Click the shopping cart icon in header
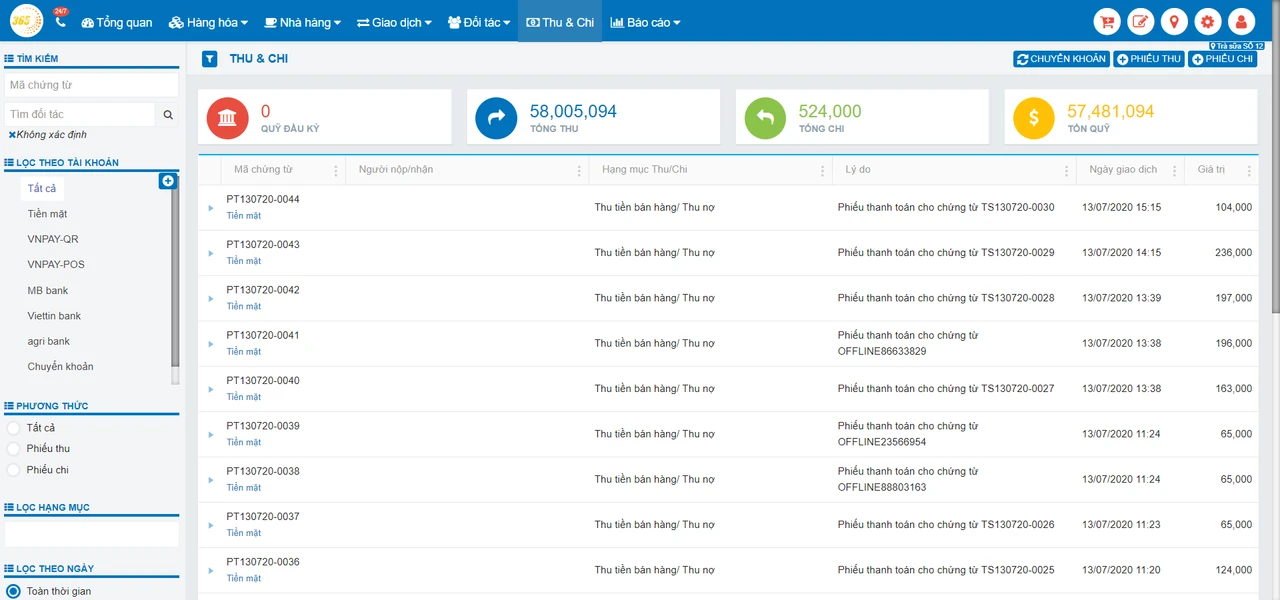Image resolution: width=1280 pixels, height=600 pixels. pos(1107,21)
